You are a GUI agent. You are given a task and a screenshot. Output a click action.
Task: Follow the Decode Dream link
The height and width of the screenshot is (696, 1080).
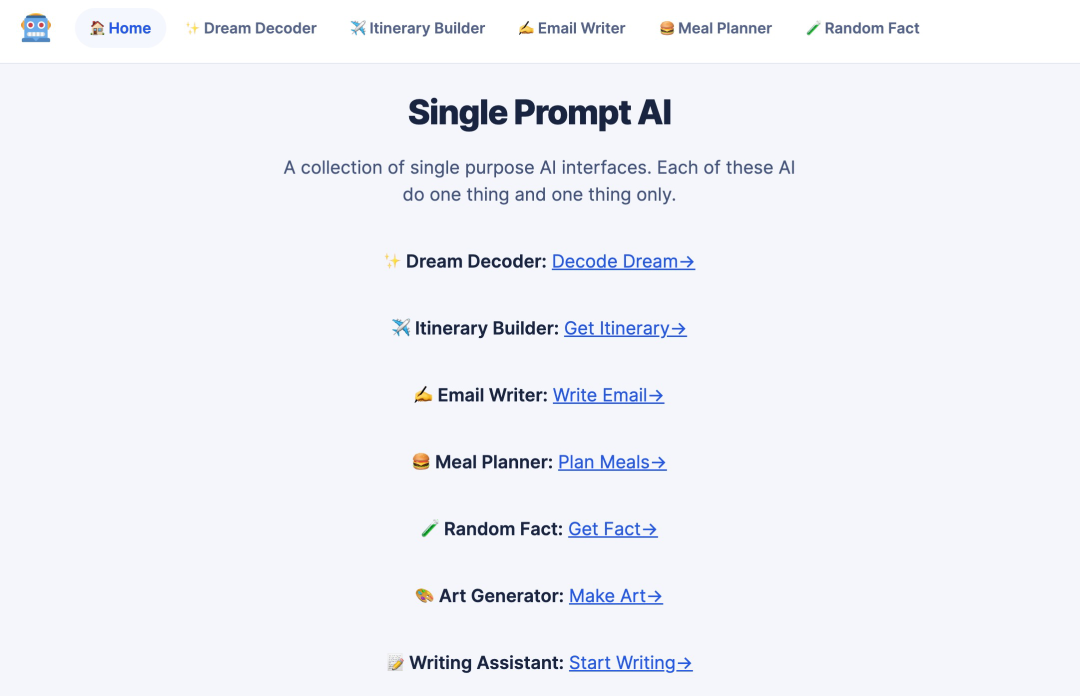pos(623,262)
